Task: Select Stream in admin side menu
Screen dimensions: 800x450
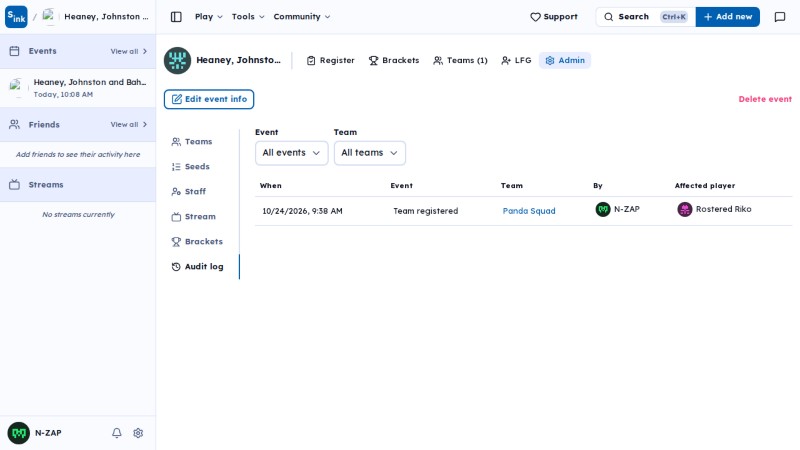Action: click(x=194, y=217)
